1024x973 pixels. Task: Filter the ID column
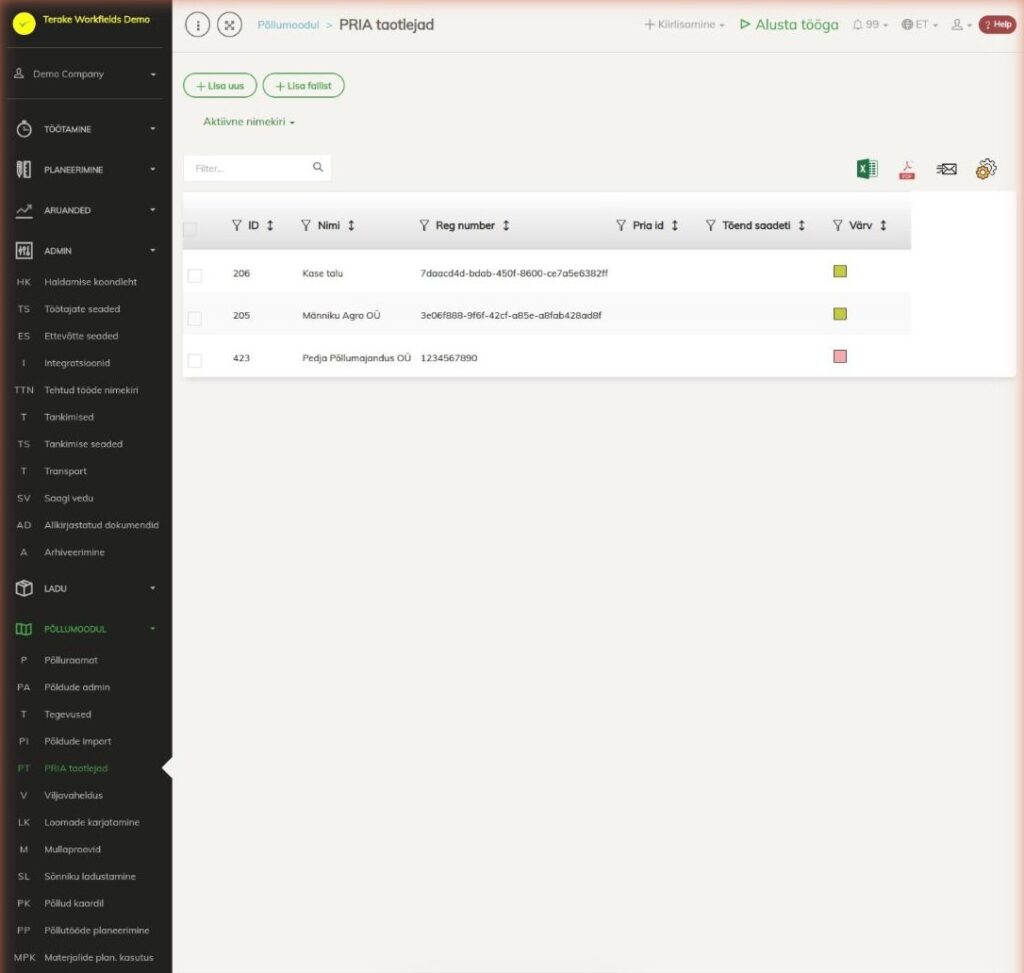pyautogui.click(x=236, y=225)
